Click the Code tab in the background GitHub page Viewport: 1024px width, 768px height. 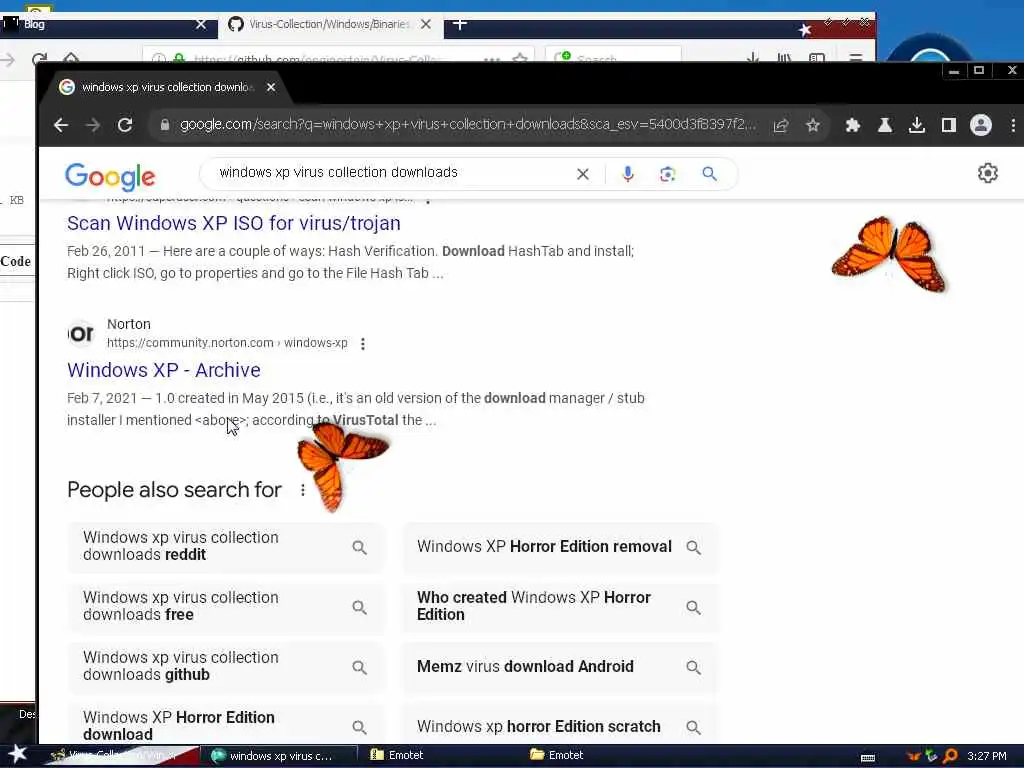pos(16,261)
